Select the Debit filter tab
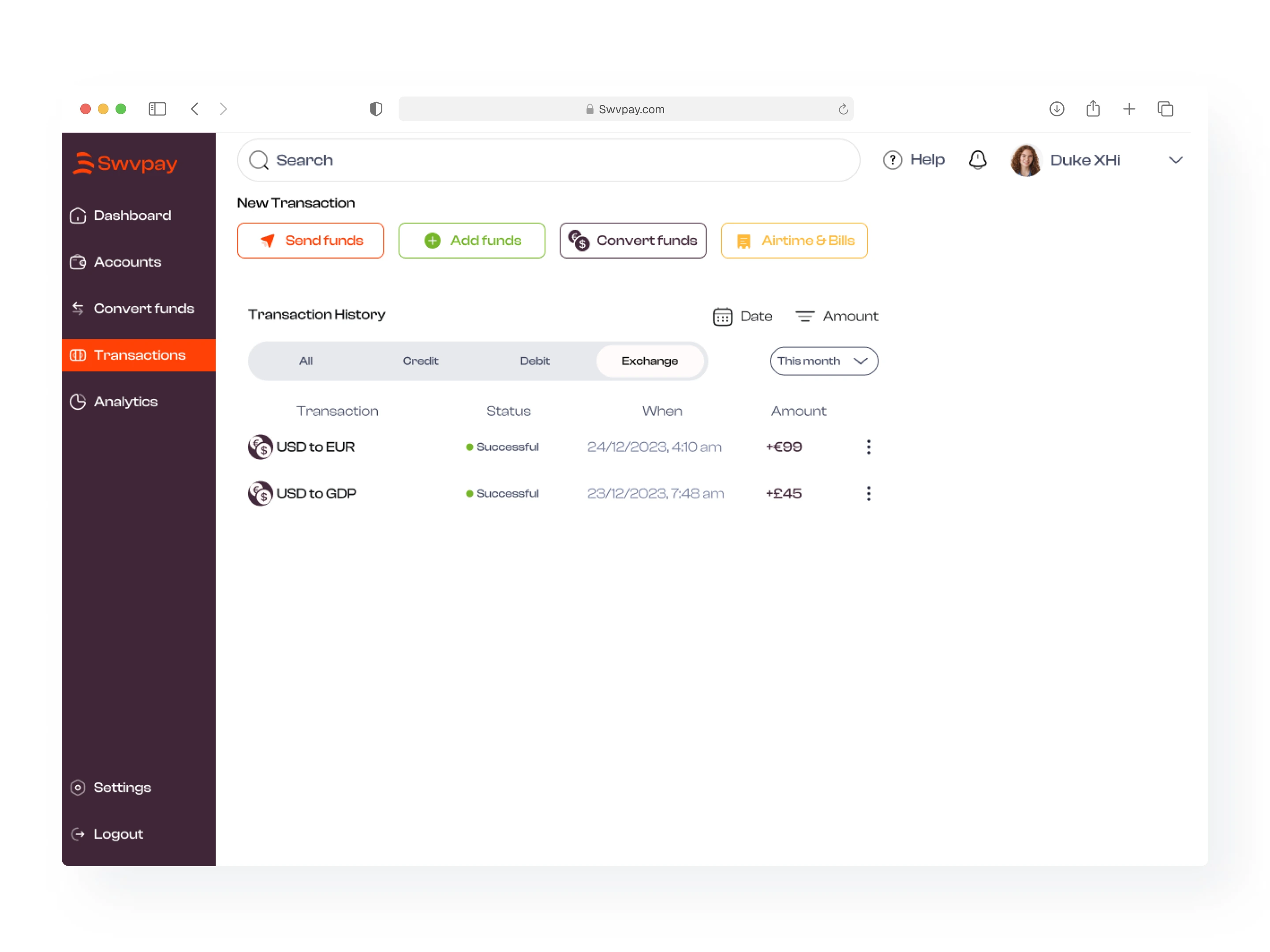1270x952 pixels. pyautogui.click(x=534, y=361)
